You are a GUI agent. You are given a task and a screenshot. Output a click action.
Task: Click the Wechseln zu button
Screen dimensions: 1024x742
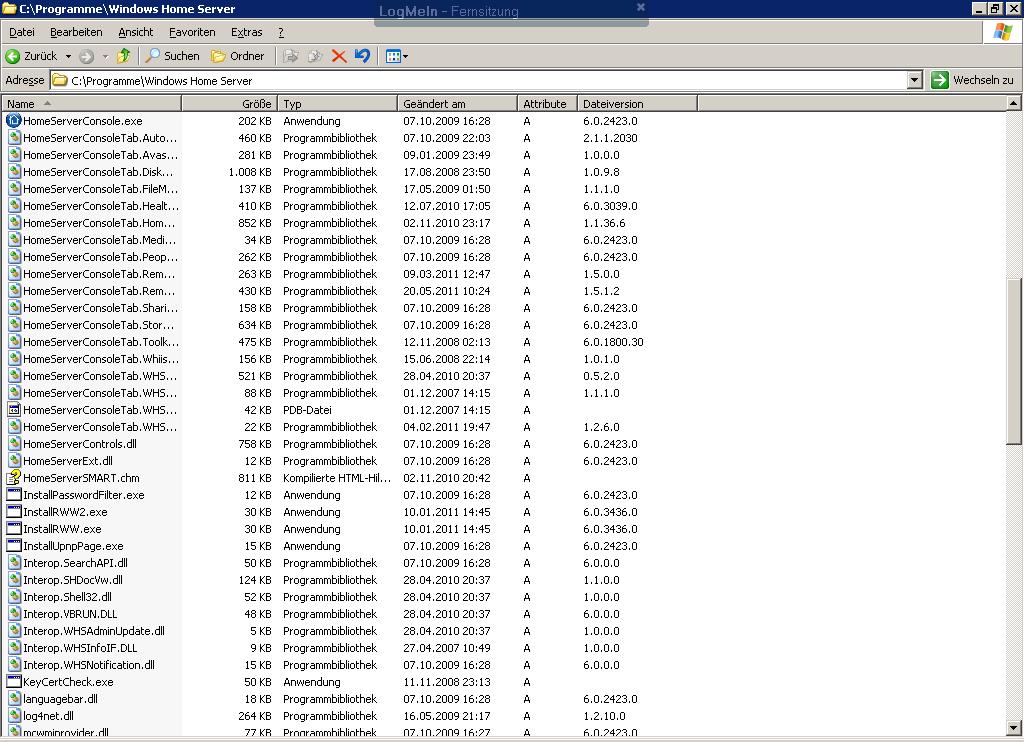pyautogui.click(x=975, y=79)
